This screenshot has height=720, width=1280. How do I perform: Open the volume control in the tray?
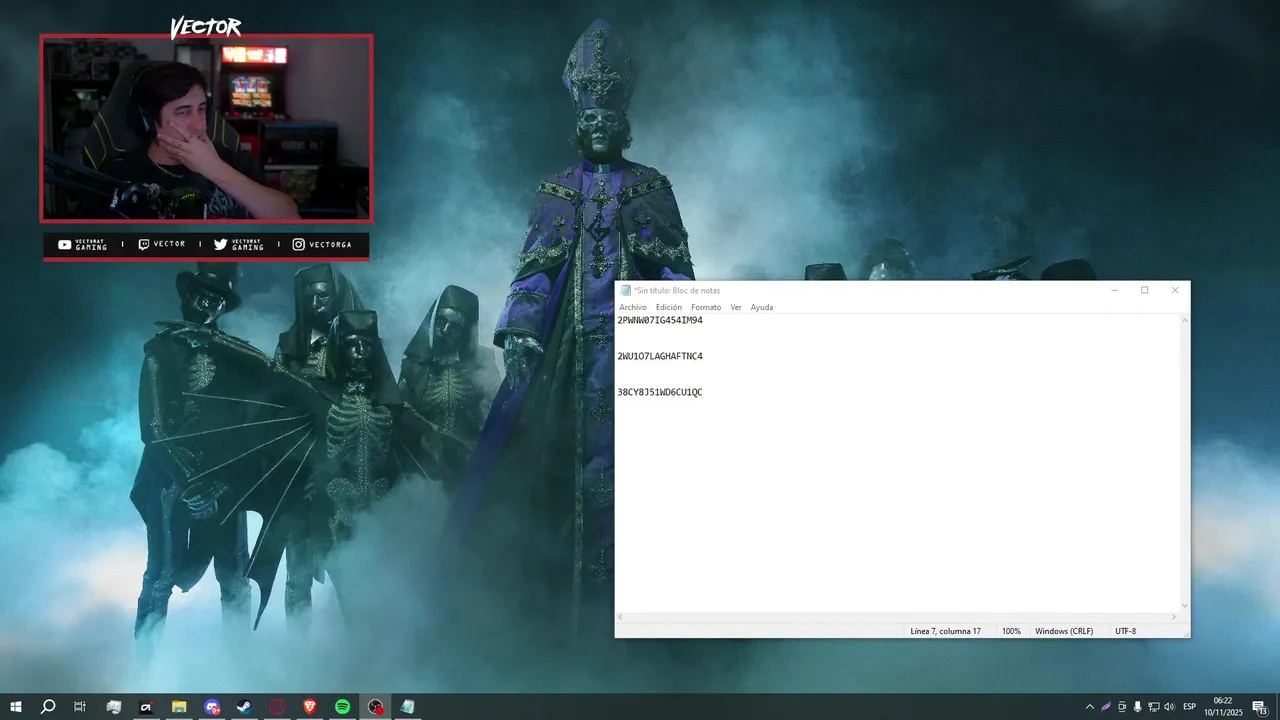1169,707
